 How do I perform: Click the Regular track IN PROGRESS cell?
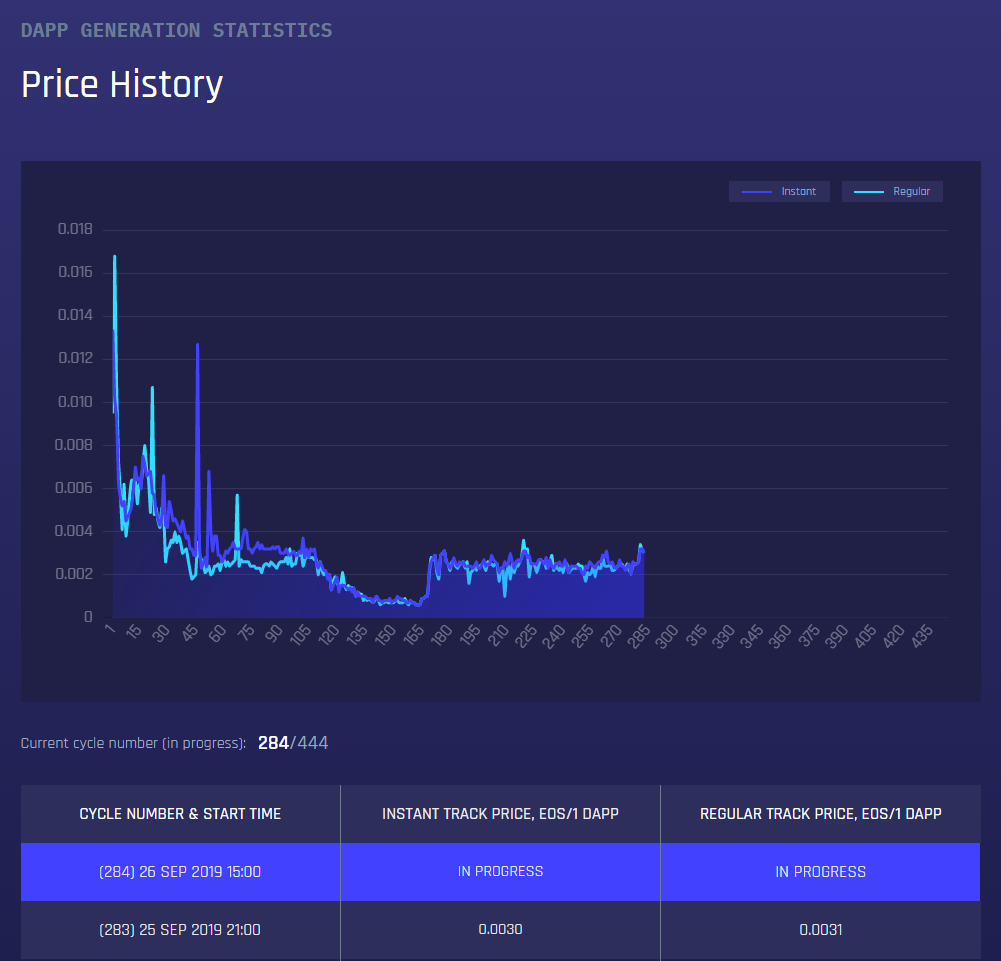pos(820,872)
